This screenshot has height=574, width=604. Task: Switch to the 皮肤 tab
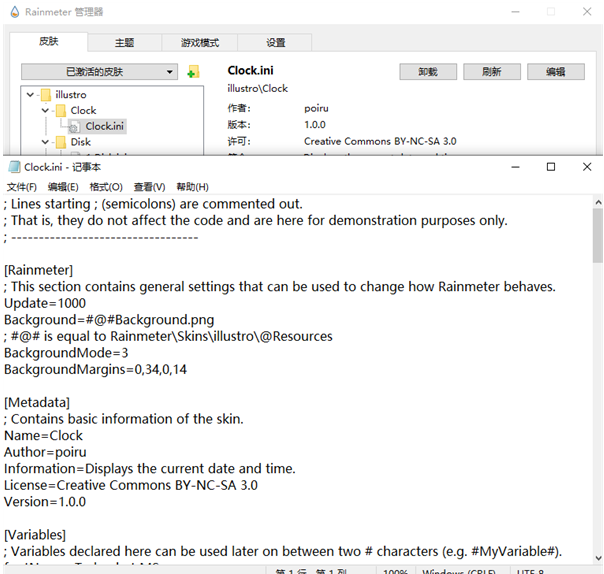[x=49, y=42]
